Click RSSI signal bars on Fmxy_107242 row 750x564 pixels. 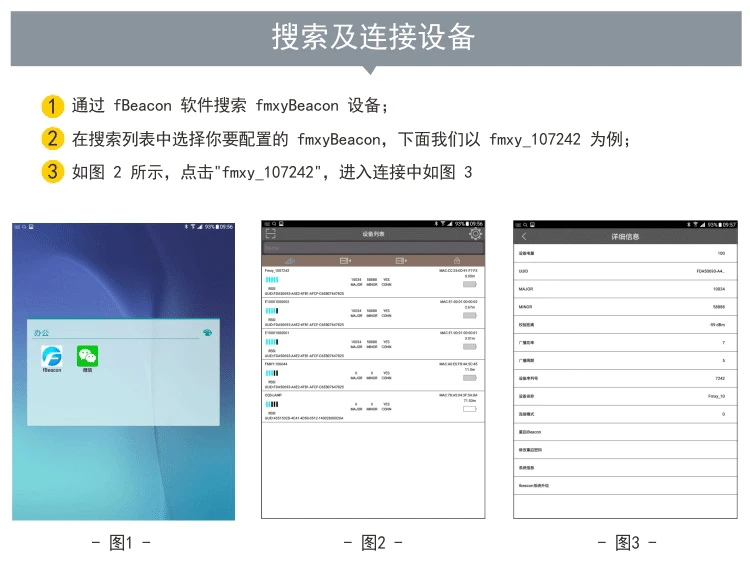tap(272, 279)
